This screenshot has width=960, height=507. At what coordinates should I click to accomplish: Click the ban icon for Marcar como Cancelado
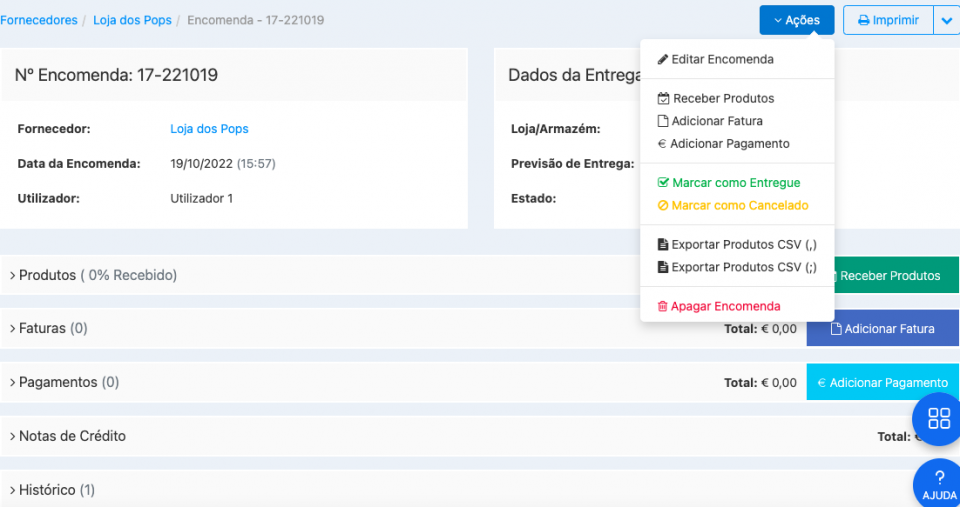coord(663,206)
